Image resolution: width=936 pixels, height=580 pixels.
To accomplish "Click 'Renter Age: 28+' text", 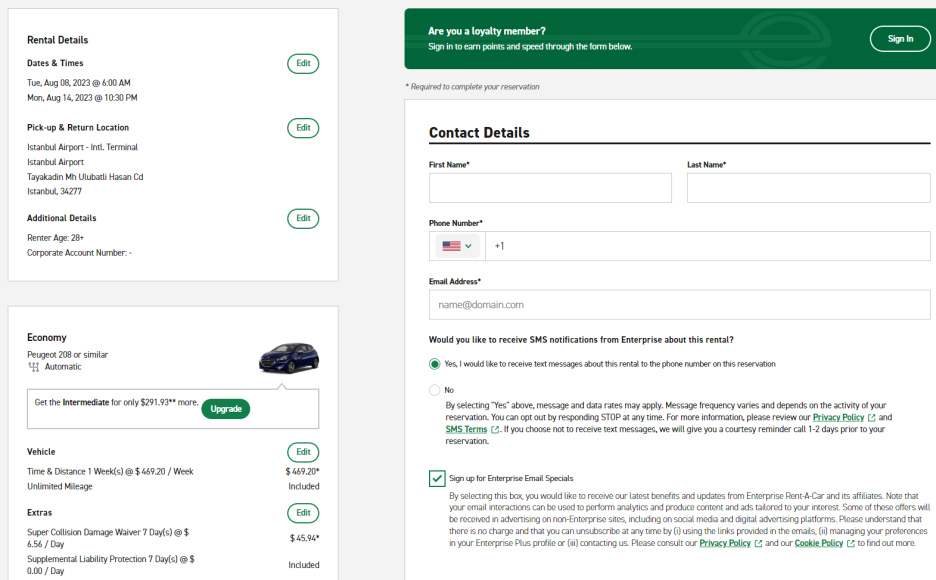I will 56,238.
